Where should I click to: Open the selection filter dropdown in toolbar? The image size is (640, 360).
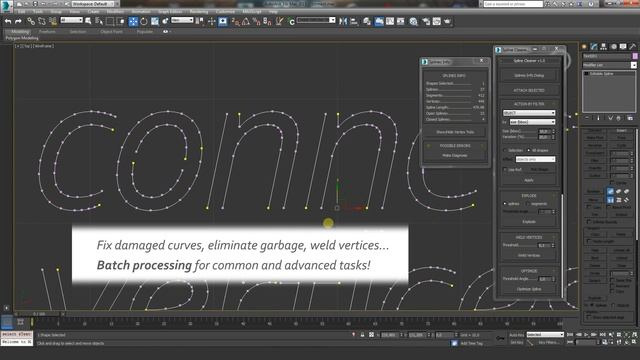pyautogui.click(x=71, y=20)
